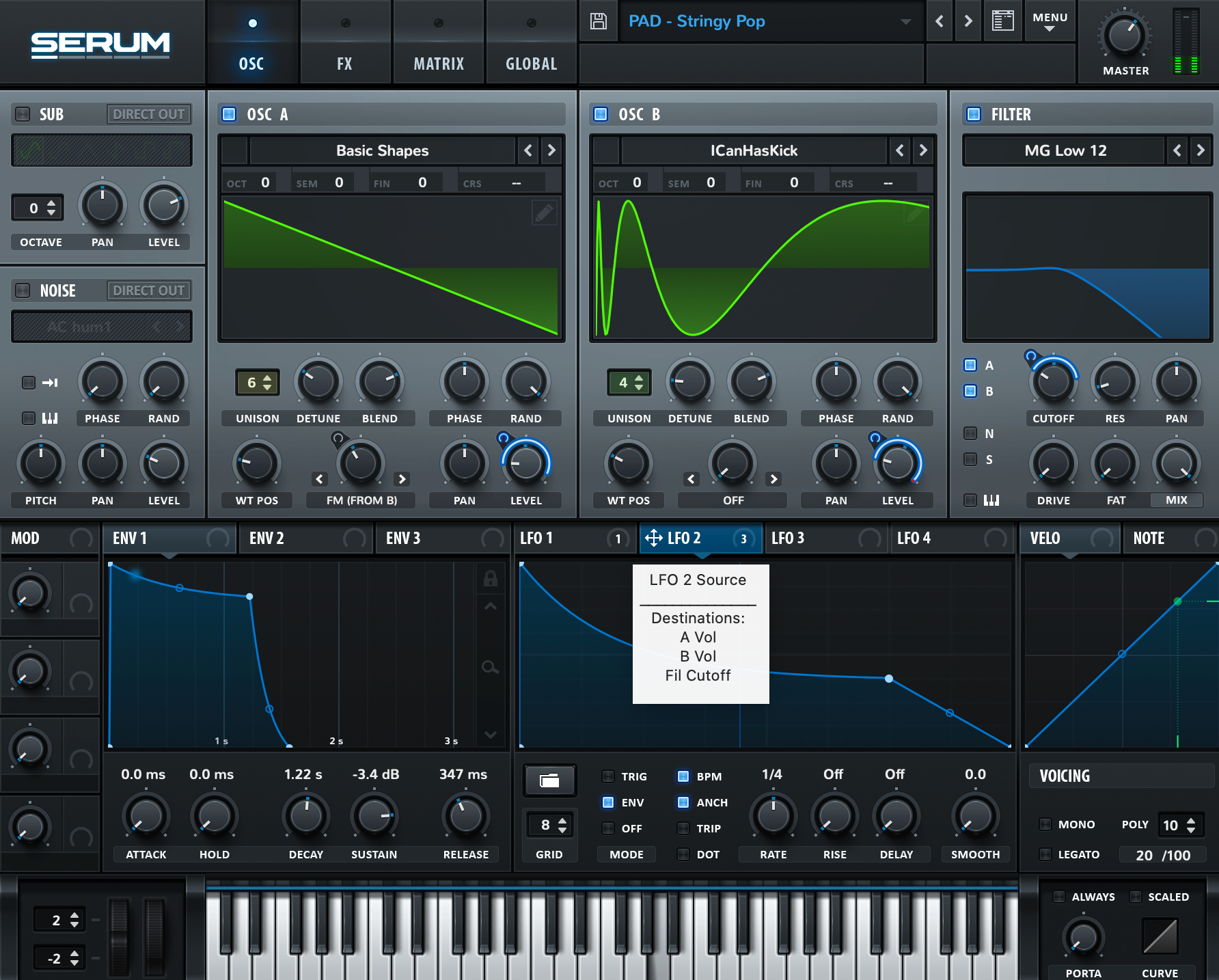Click SUB DIRECT OUT button
Viewport: 1219px width, 980px height.
point(149,114)
